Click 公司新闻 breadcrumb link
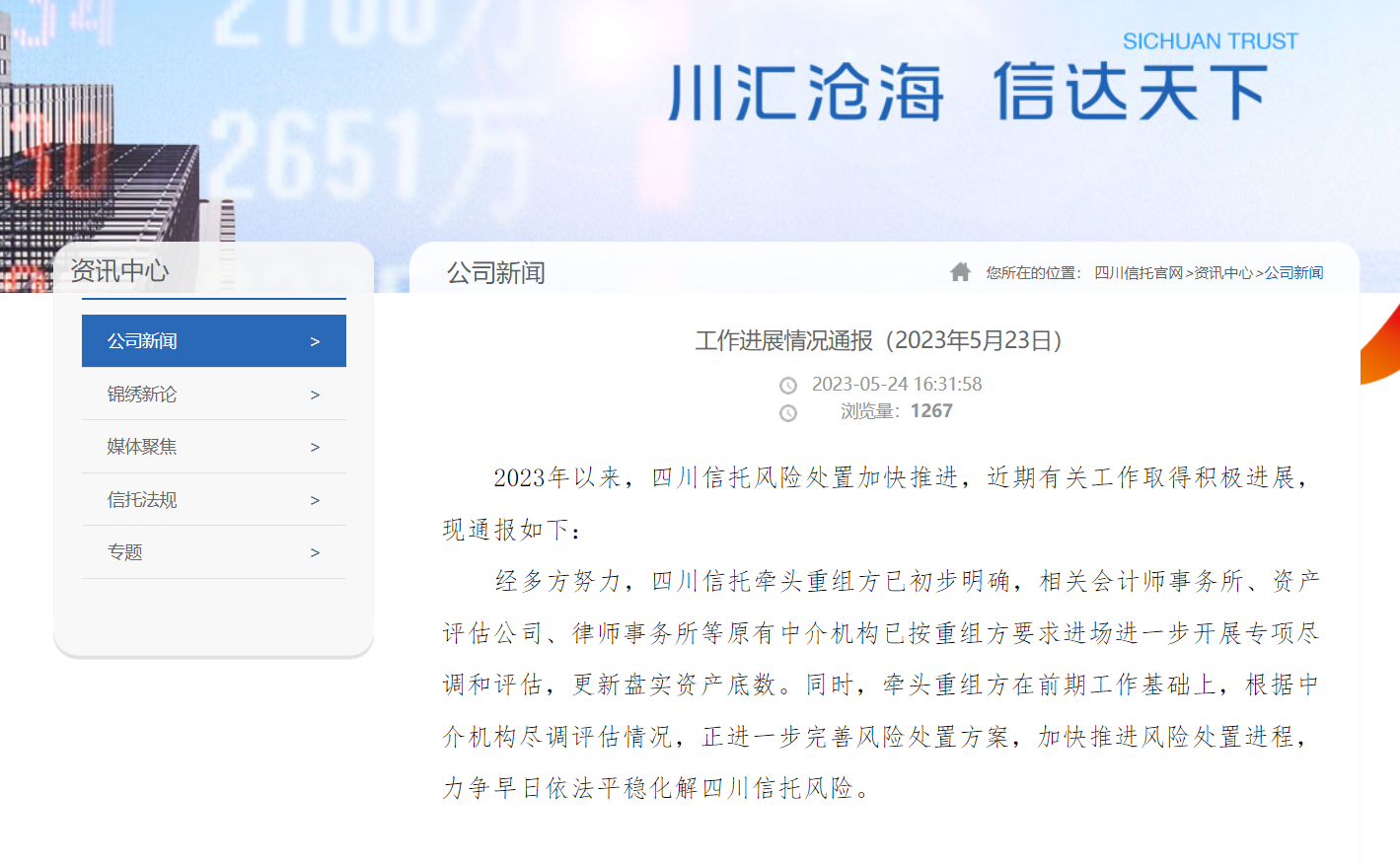Image resolution: width=1400 pixels, height=865 pixels. [x=1293, y=273]
